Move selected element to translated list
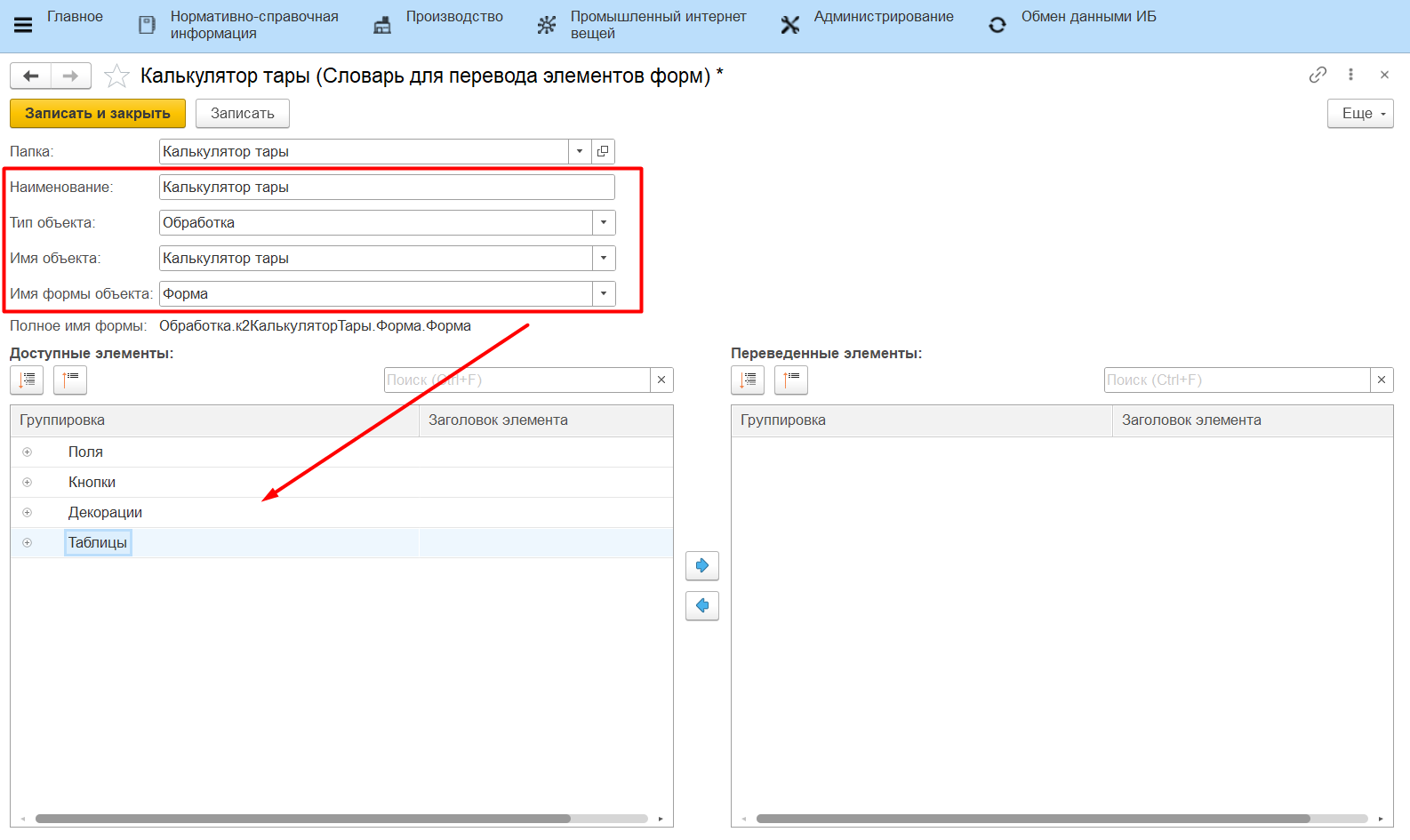 [x=701, y=565]
